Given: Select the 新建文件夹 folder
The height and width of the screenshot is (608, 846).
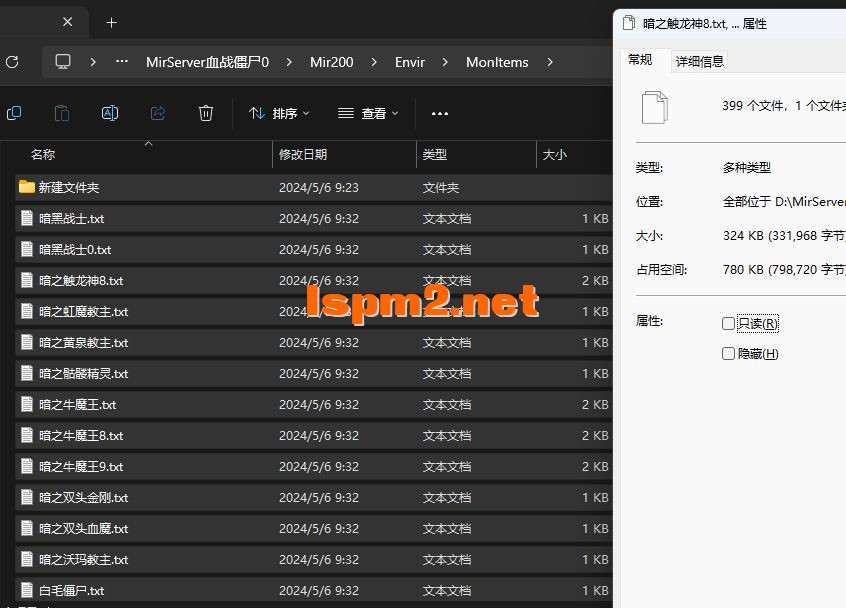Looking at the screenshot, I should point(313,187).
